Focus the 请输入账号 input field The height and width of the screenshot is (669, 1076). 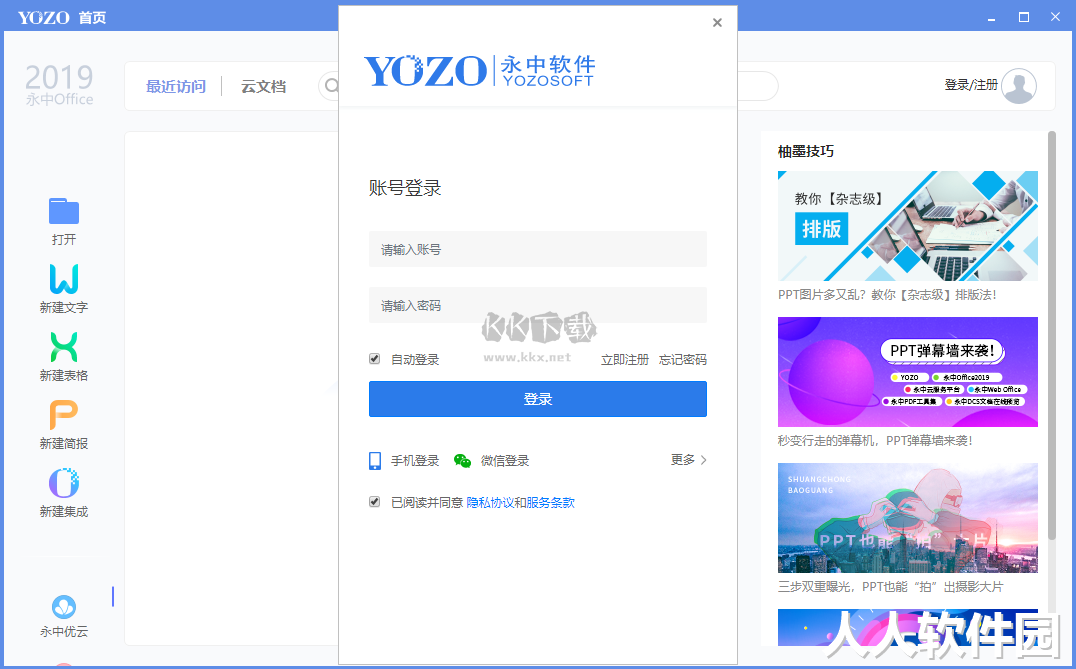pos(538,249)
